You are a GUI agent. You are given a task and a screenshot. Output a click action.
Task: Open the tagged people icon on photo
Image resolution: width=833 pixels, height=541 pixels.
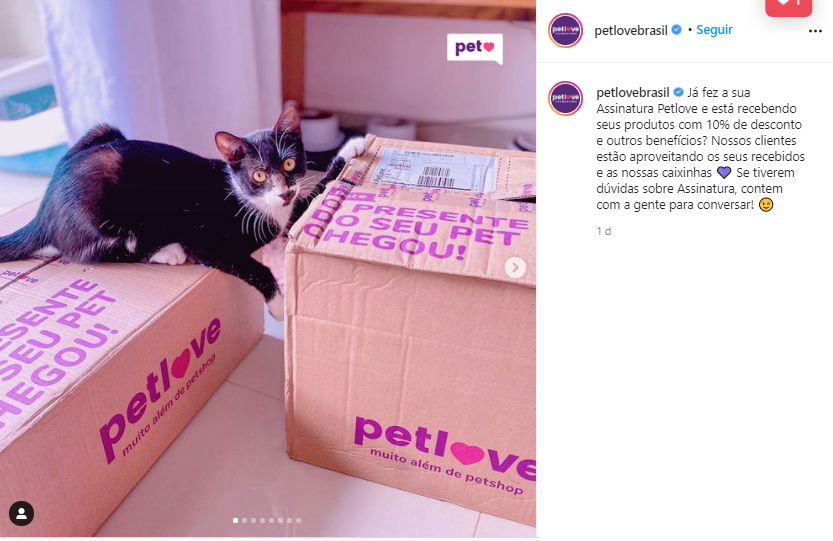[21, 513]
